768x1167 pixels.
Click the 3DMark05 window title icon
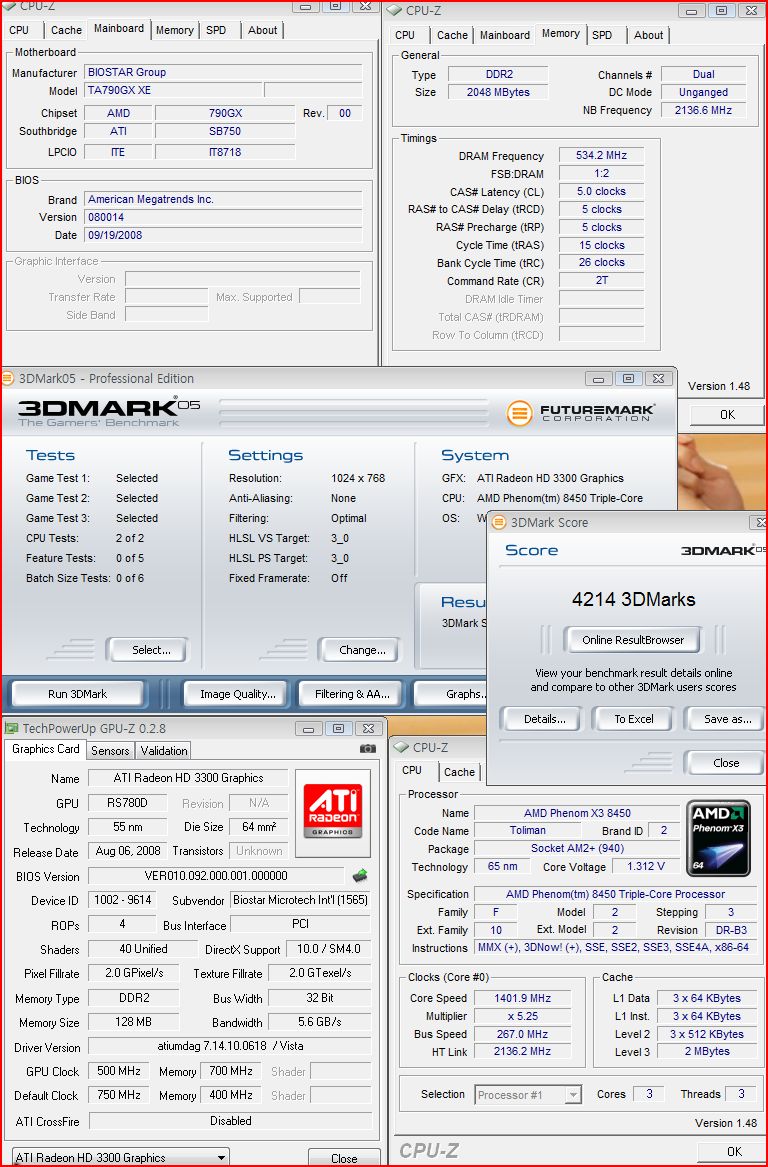coord(8,378)
